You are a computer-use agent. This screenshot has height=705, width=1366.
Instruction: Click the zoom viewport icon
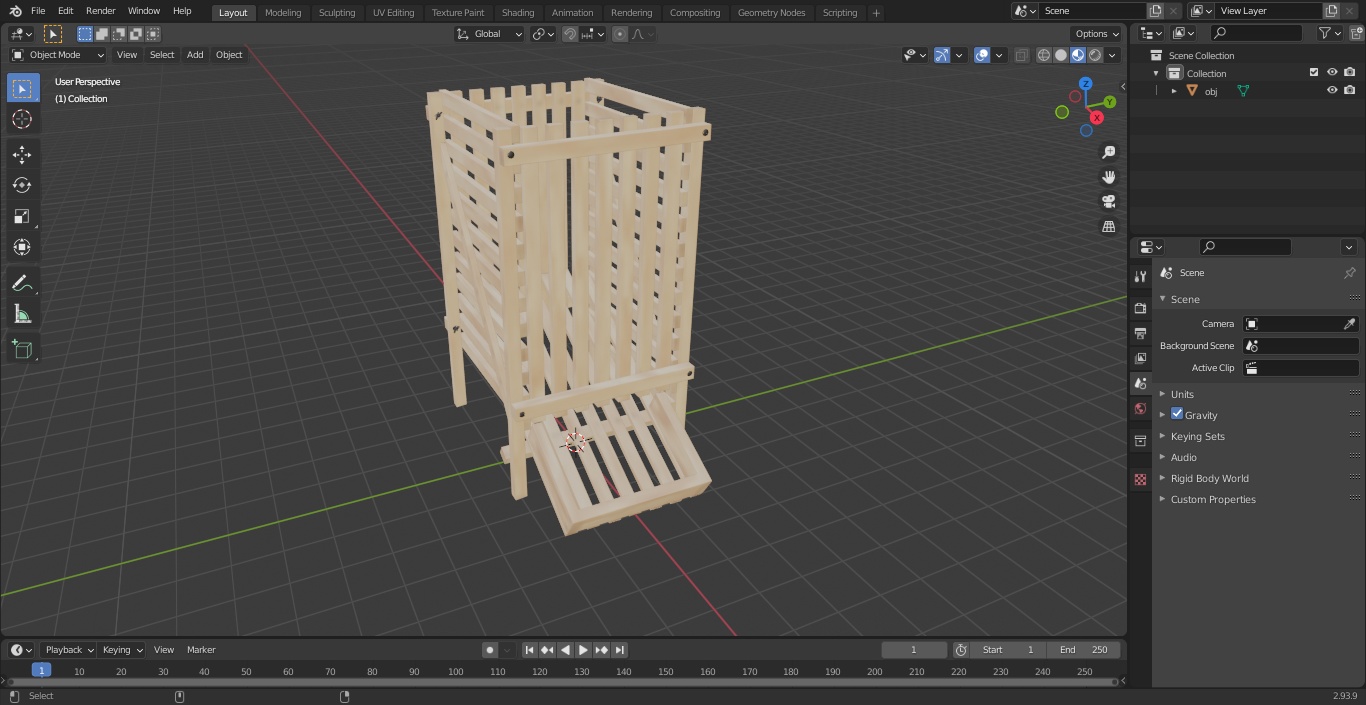[1109, 152]
